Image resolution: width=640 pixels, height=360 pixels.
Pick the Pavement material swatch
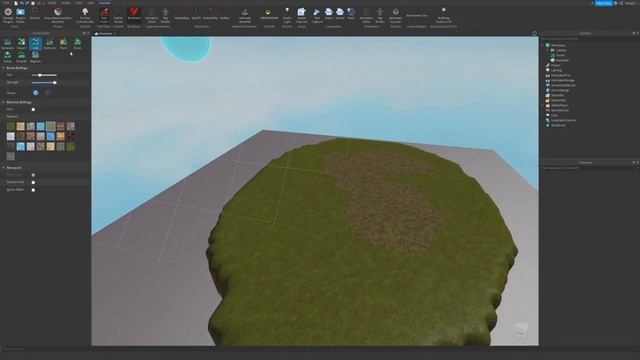coord(11,156)
